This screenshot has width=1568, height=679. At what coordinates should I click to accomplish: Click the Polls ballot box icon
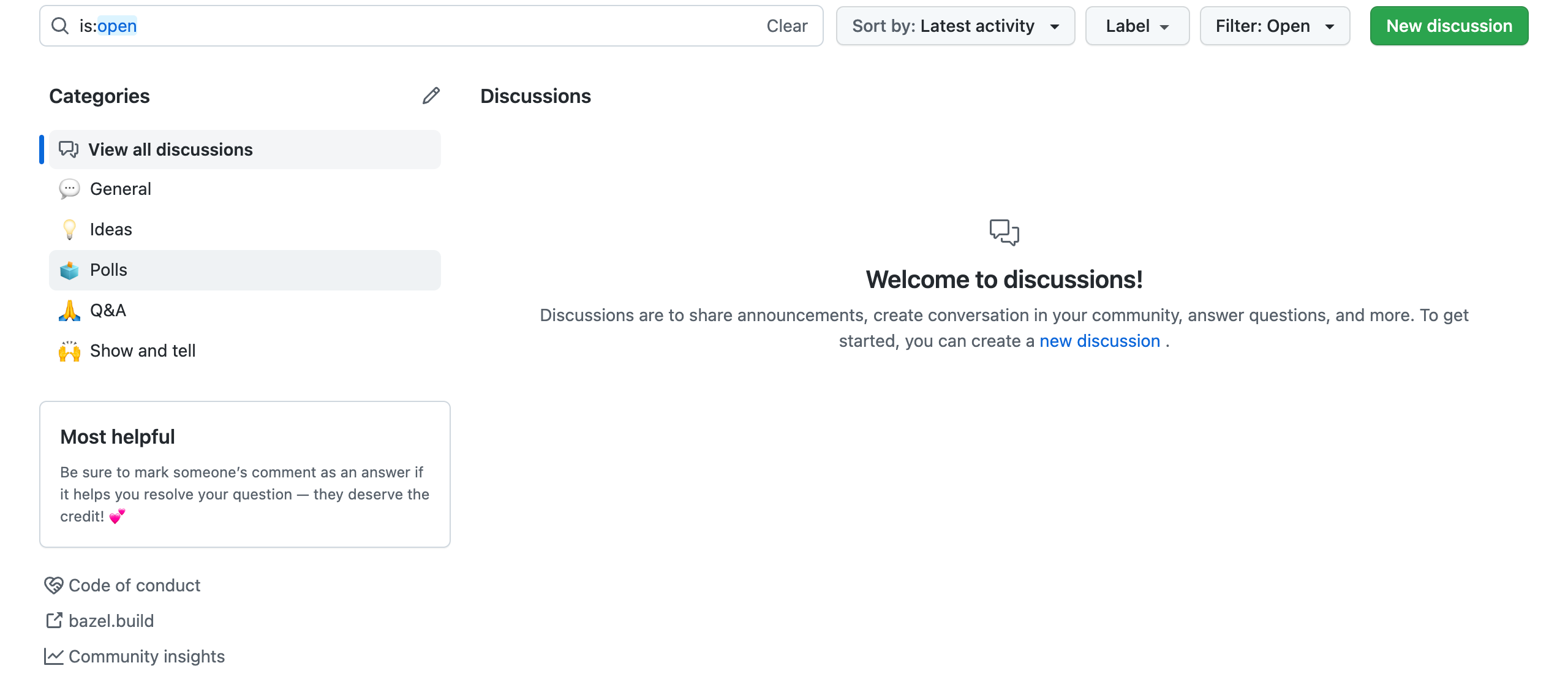tap(69, 270)
